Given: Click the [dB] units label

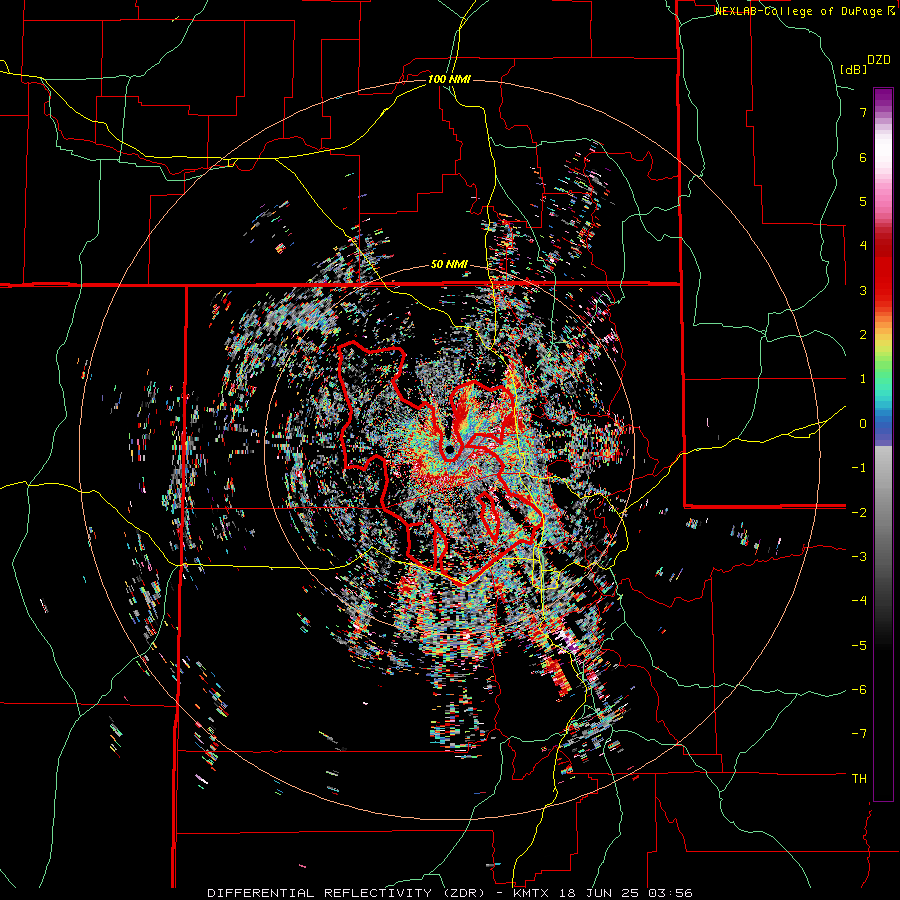Looking at the screenshot, I should tap(853, 69).
